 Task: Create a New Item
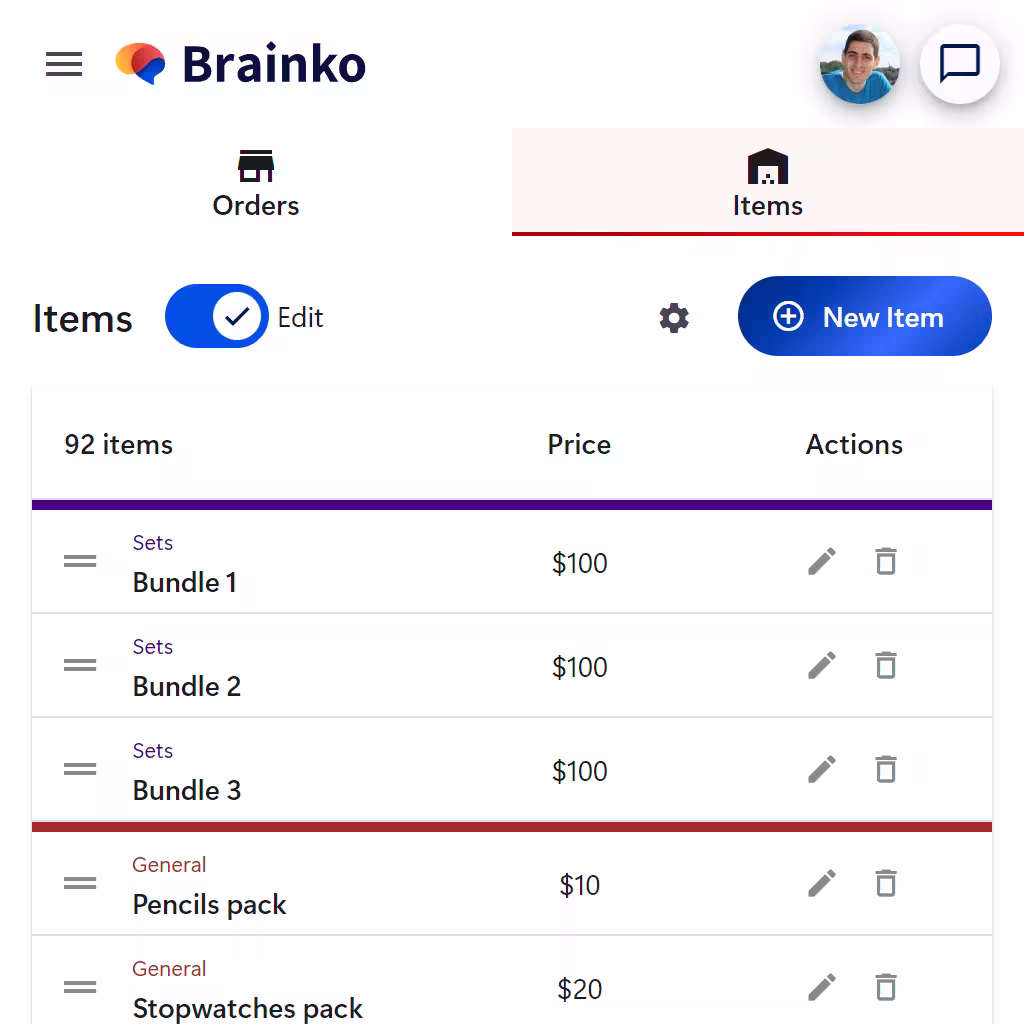click(865, 316)
